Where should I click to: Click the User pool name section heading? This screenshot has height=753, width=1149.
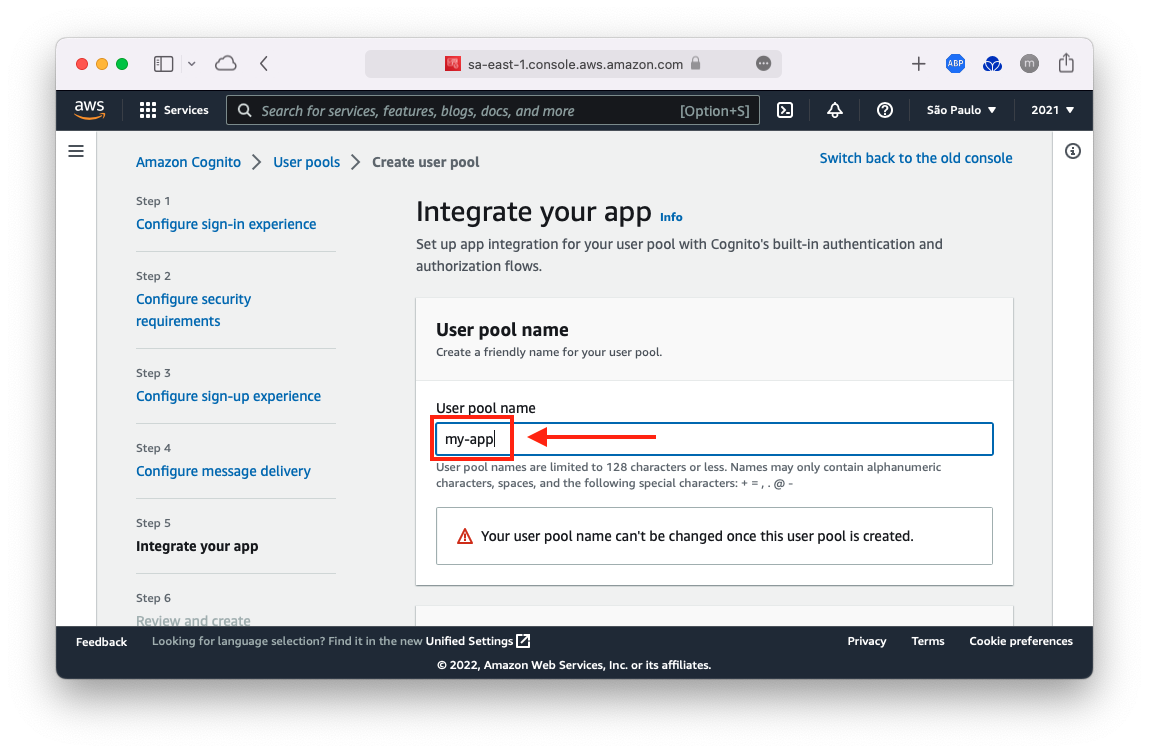tap(502, 330)
